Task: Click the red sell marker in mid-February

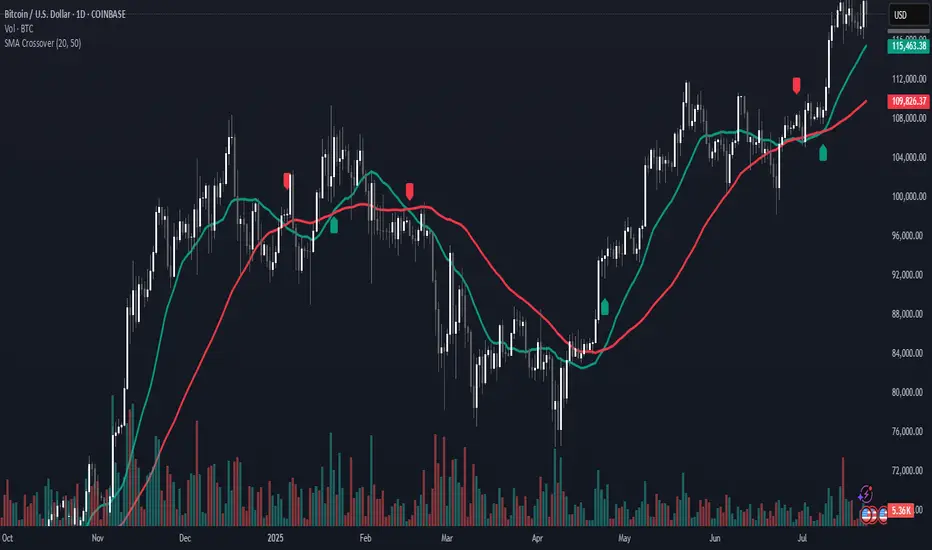Action: [410, 191]
